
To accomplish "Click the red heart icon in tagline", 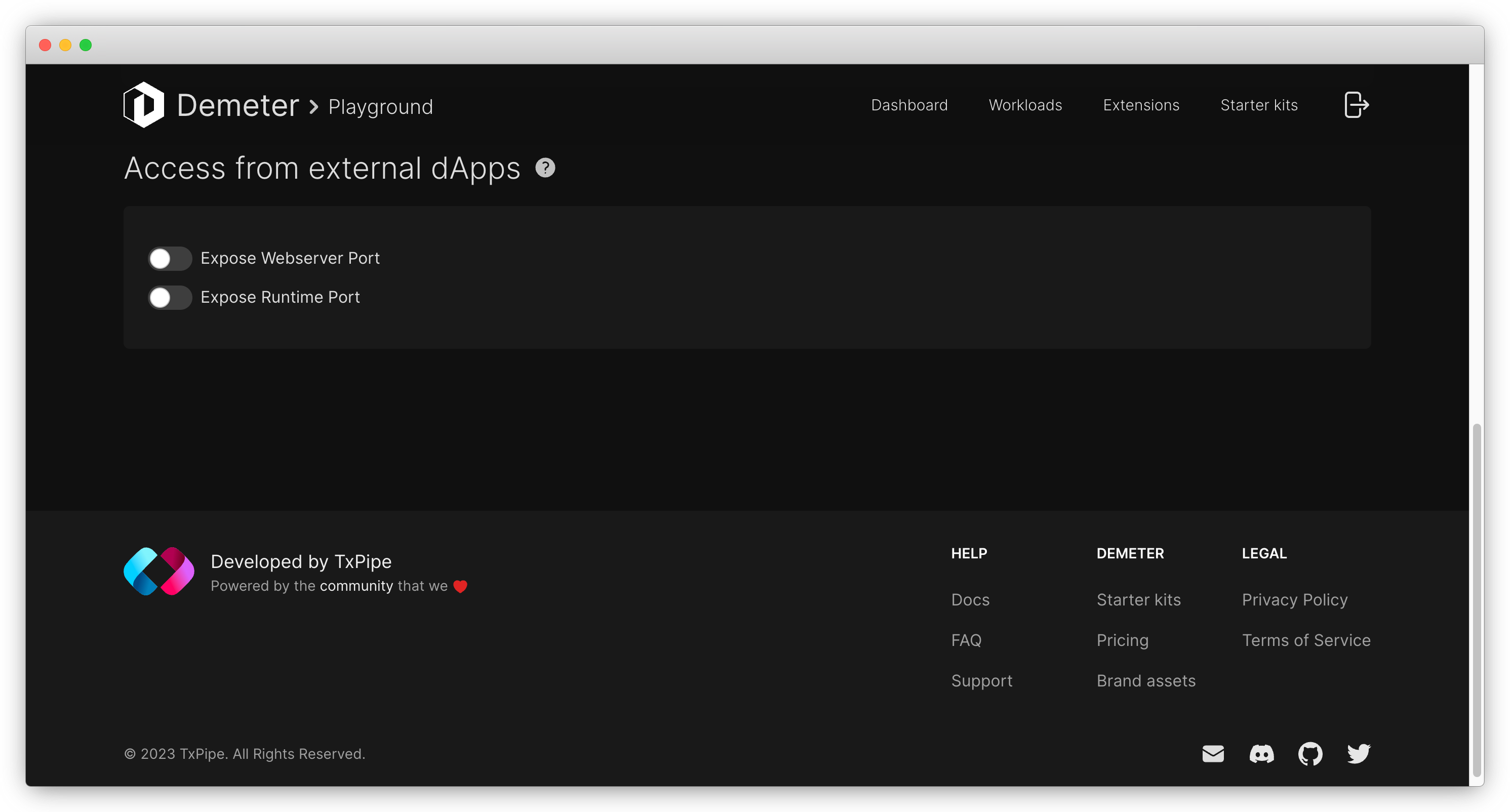I will [460, 586].
